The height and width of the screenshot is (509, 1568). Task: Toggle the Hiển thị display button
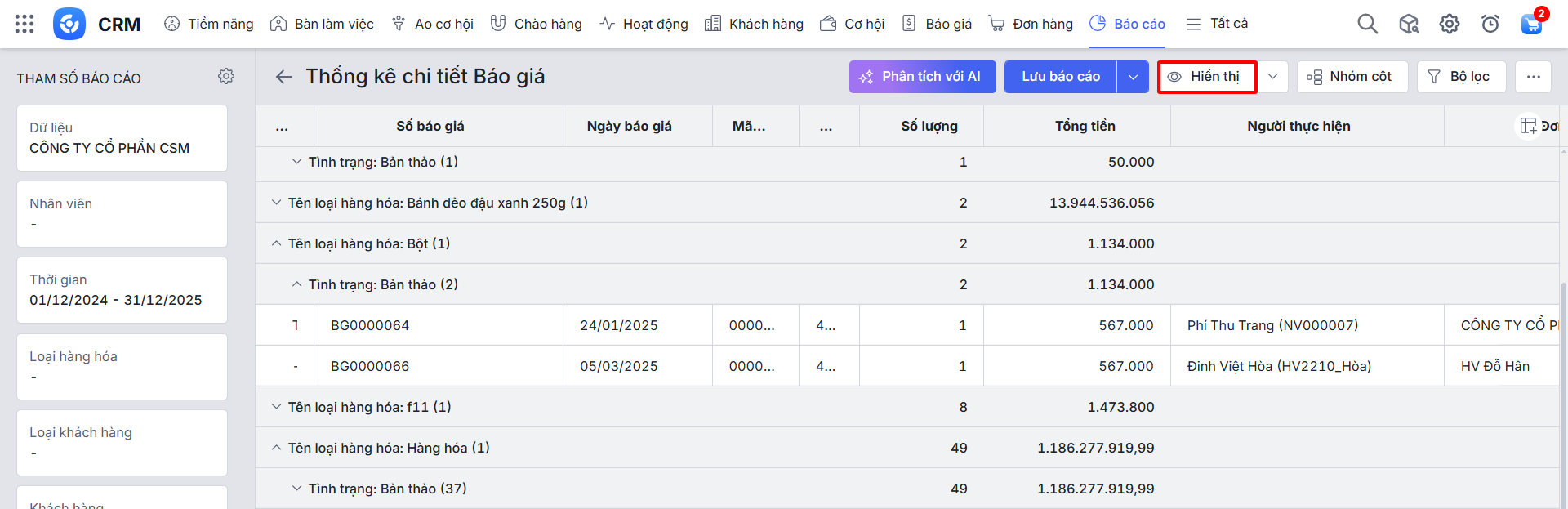coord(1206,77)
